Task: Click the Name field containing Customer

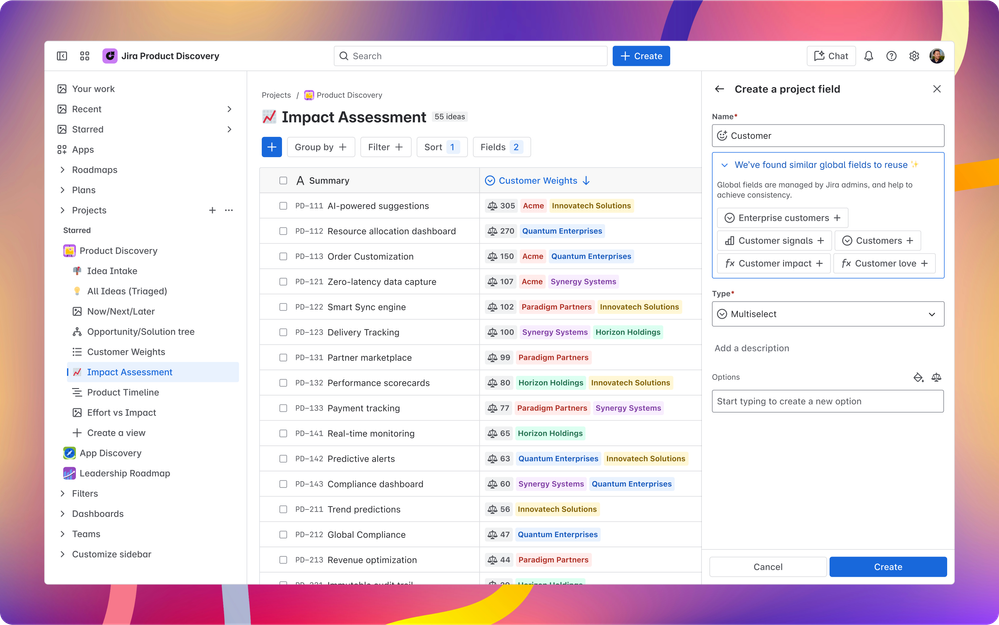Action: pos(828,136)
